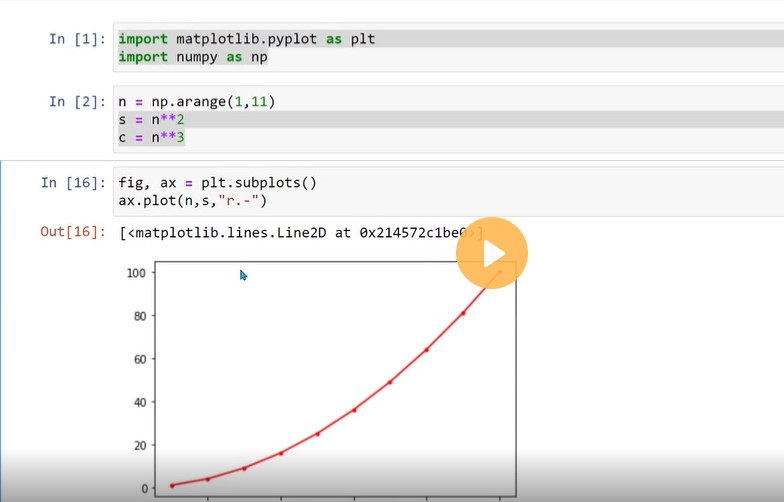784x502 pixels.
Task: Click the blue selected-cell bar at left edge
Action: tap(1, 331)
